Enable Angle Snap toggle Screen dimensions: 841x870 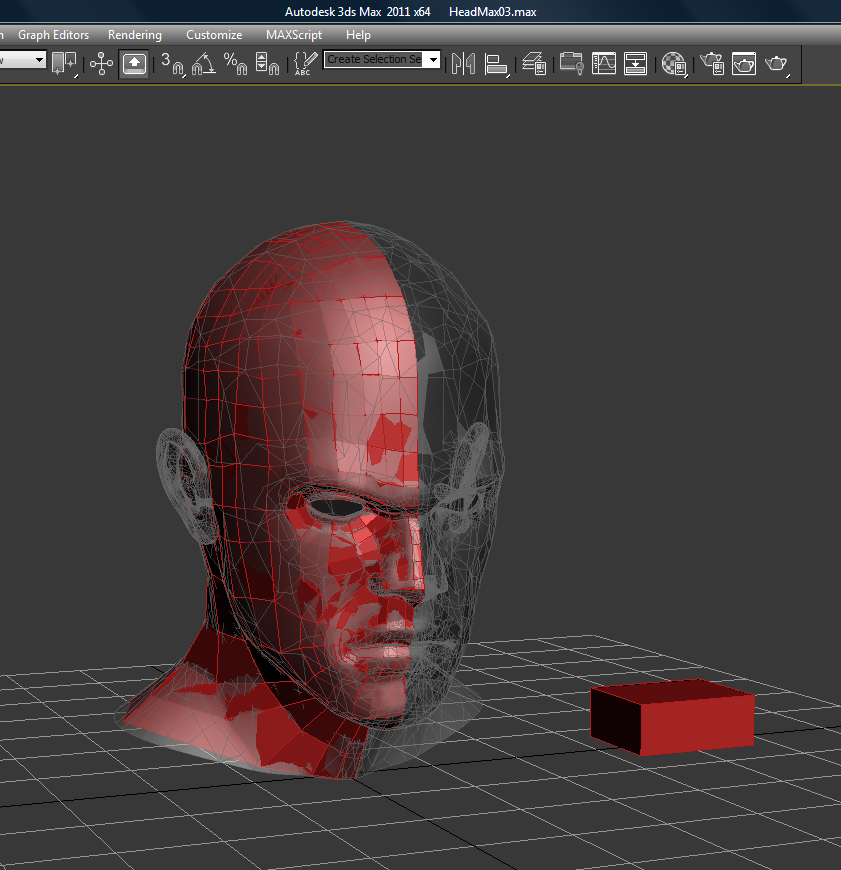[x=202, y=62]
